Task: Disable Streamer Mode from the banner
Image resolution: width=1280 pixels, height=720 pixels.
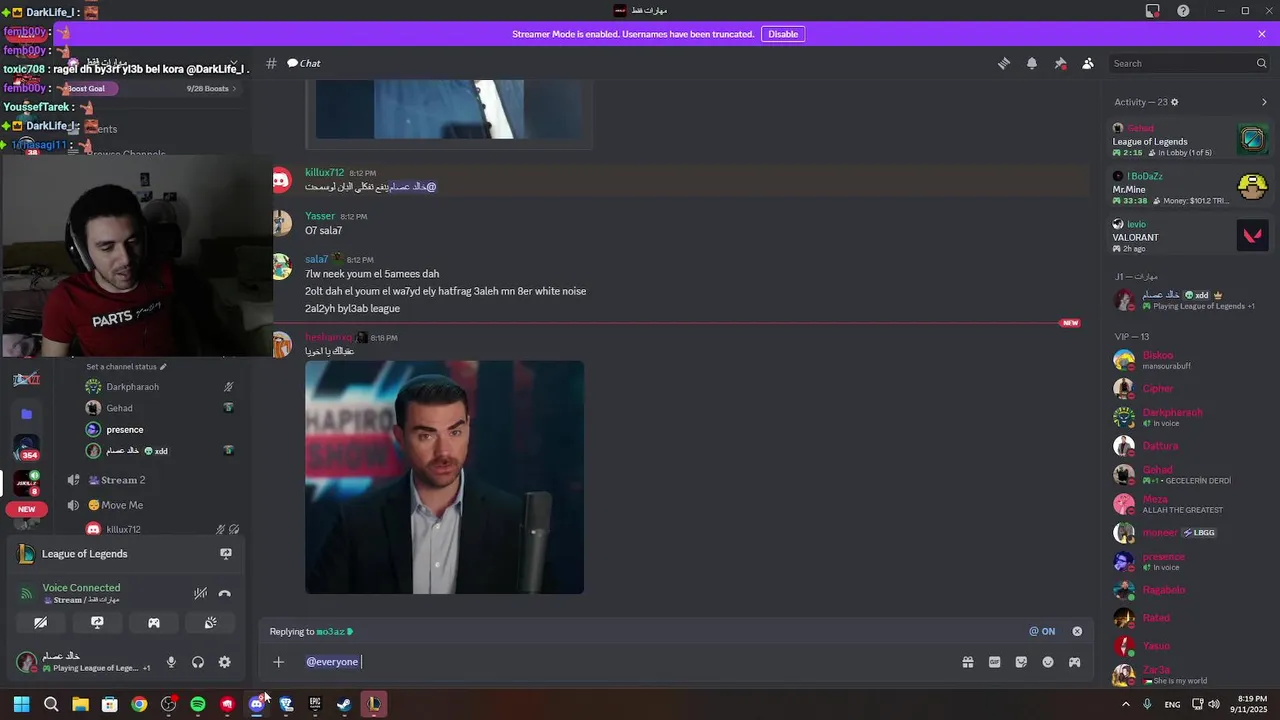Action: (783, 34)
